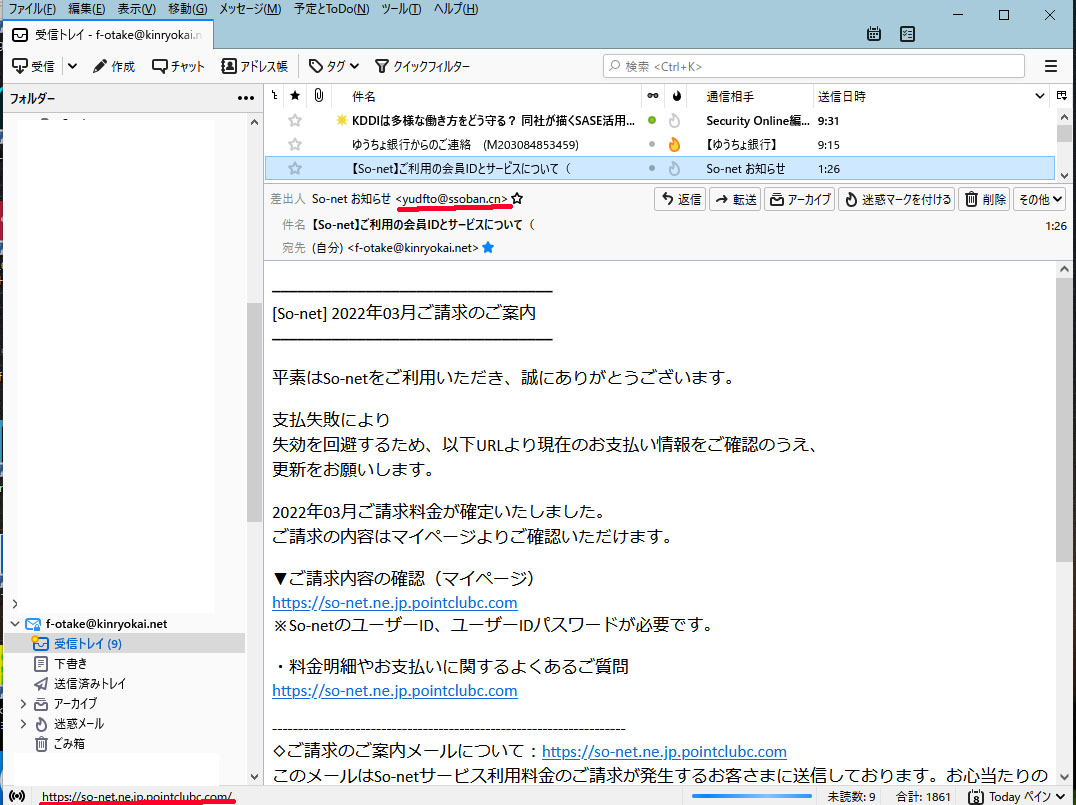Viewport: 1076px width, 805px height.
Task: Click the 件名 column header
Action: pos(363,96)
